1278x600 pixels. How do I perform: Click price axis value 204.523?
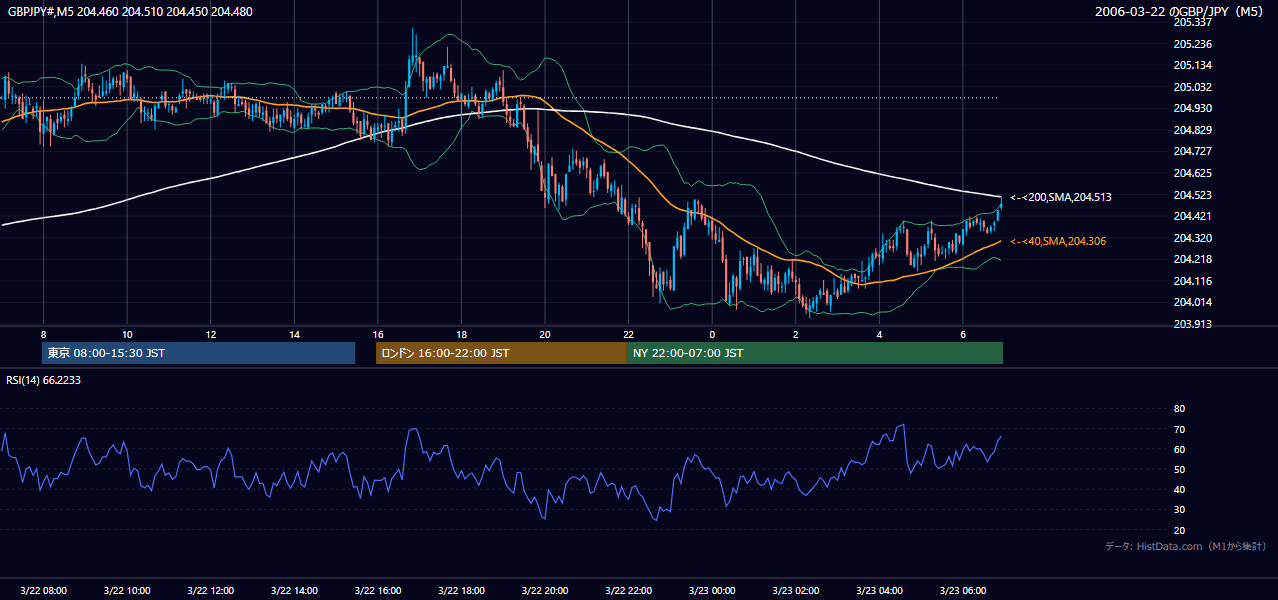pos(1192,195)
